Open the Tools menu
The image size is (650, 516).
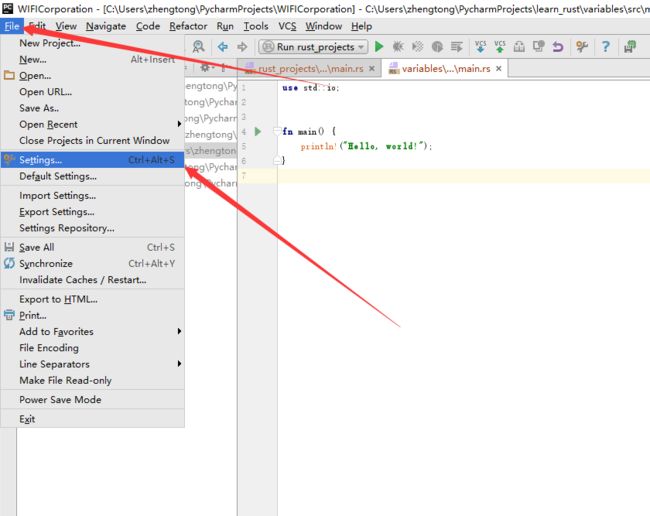(255, 26)
